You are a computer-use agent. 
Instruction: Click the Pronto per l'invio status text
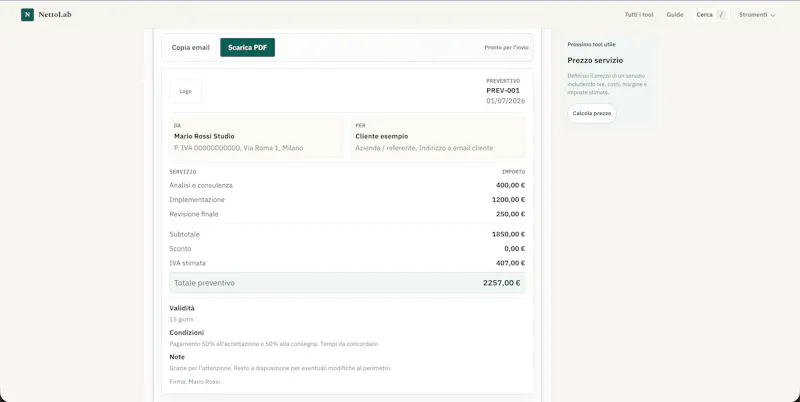tap(506, 47)
